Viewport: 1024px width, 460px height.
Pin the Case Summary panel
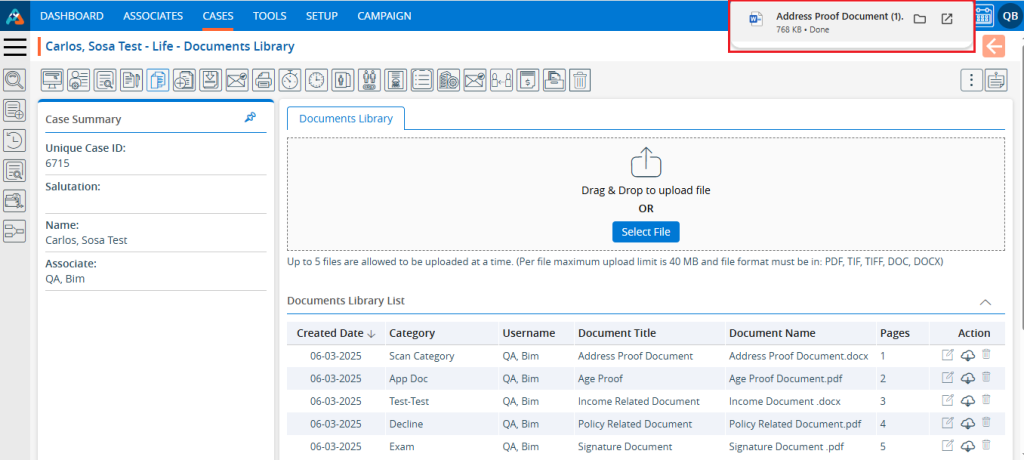[x=250, y=118]
